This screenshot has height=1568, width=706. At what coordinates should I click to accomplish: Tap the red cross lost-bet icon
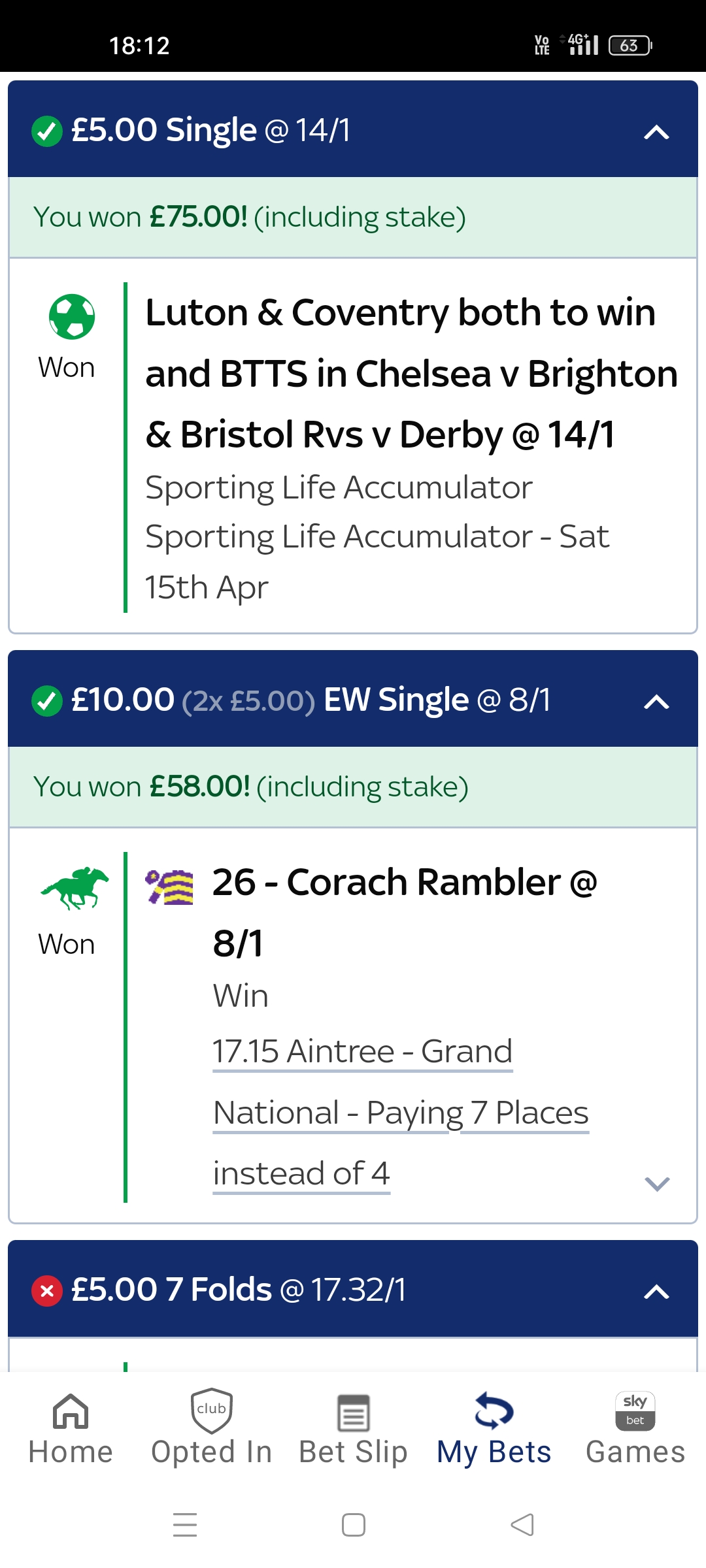(x=47, y=1291)
